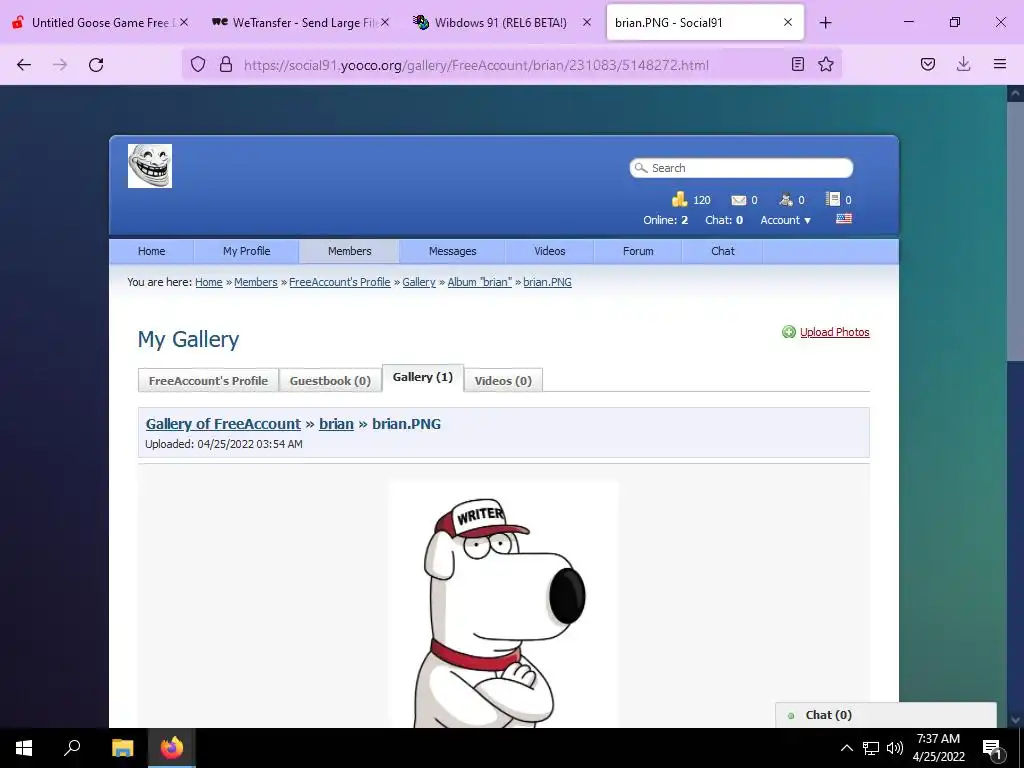Open Chat in the navigation bar
Image resolution: width=1024 pixels, height=768 pixels.
click(x=723, y=251)
